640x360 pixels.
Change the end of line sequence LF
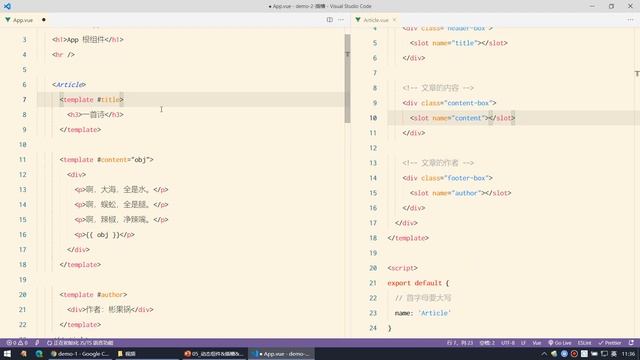pyautogui.click(x=523, y=343)
